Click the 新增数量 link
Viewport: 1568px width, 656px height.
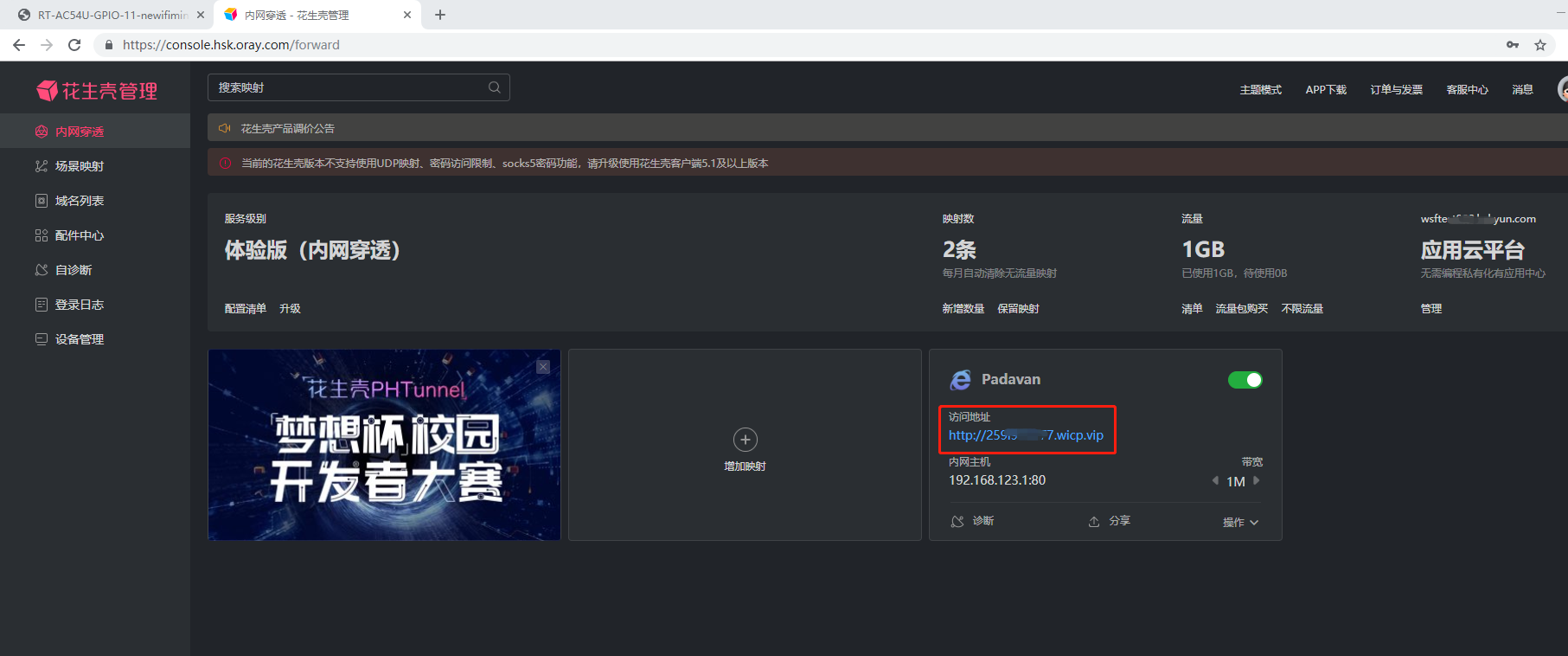point(963,309)
